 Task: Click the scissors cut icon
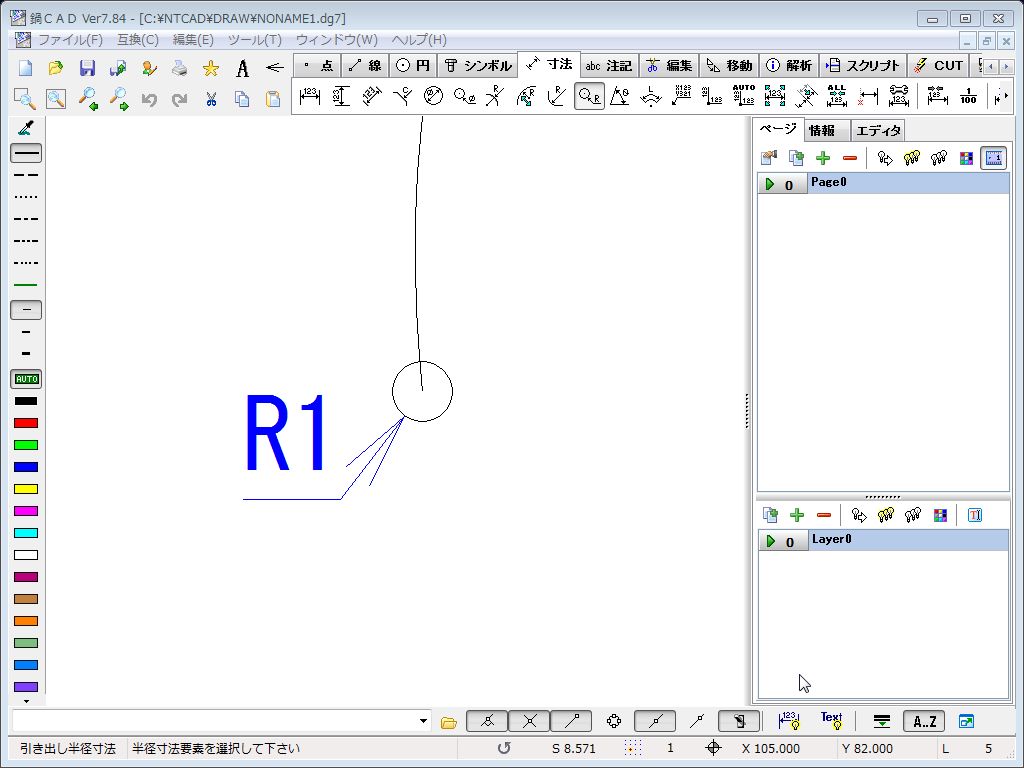click(x=210, y=99)
